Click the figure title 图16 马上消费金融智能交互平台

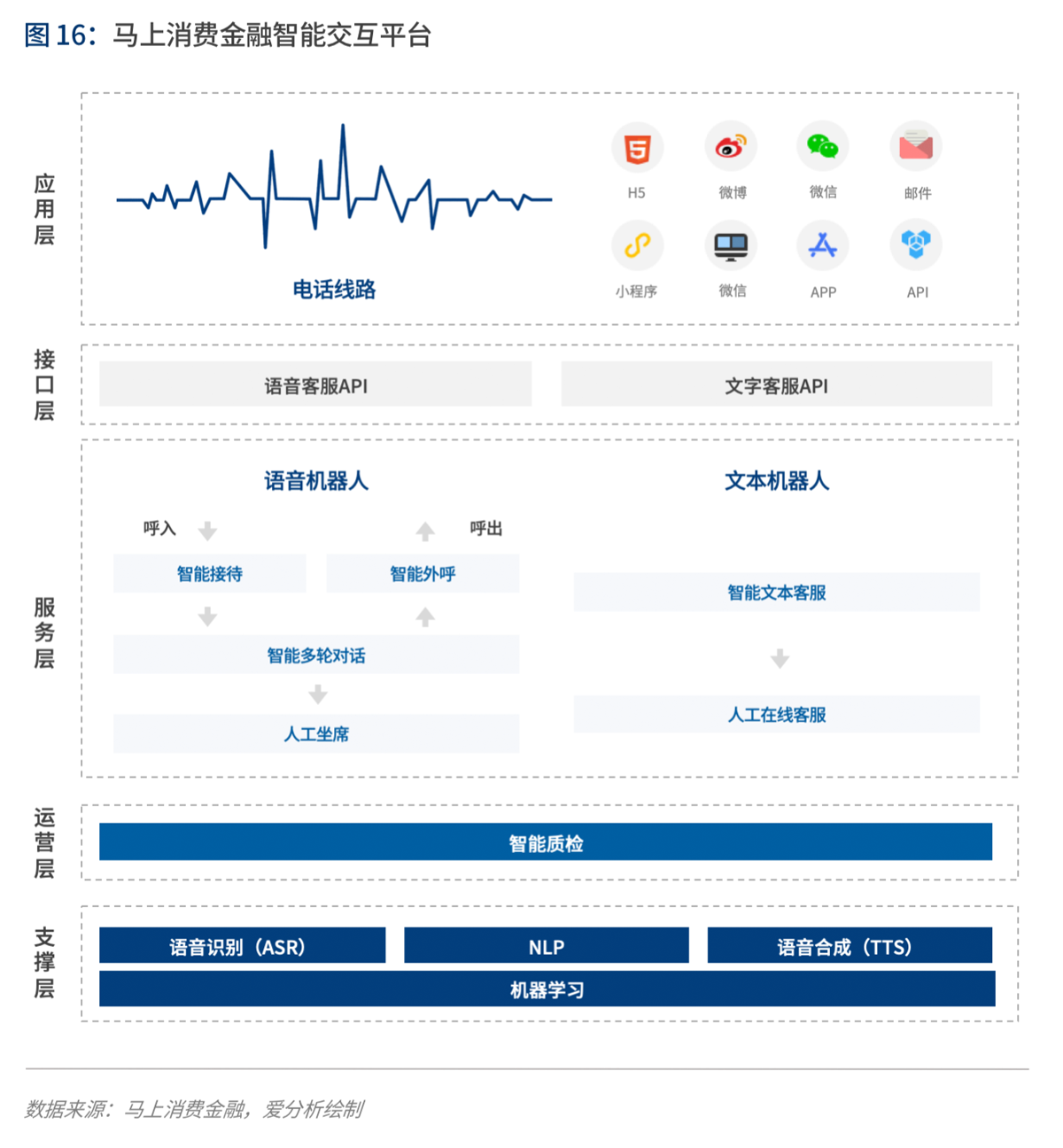[x=228, y=35]
